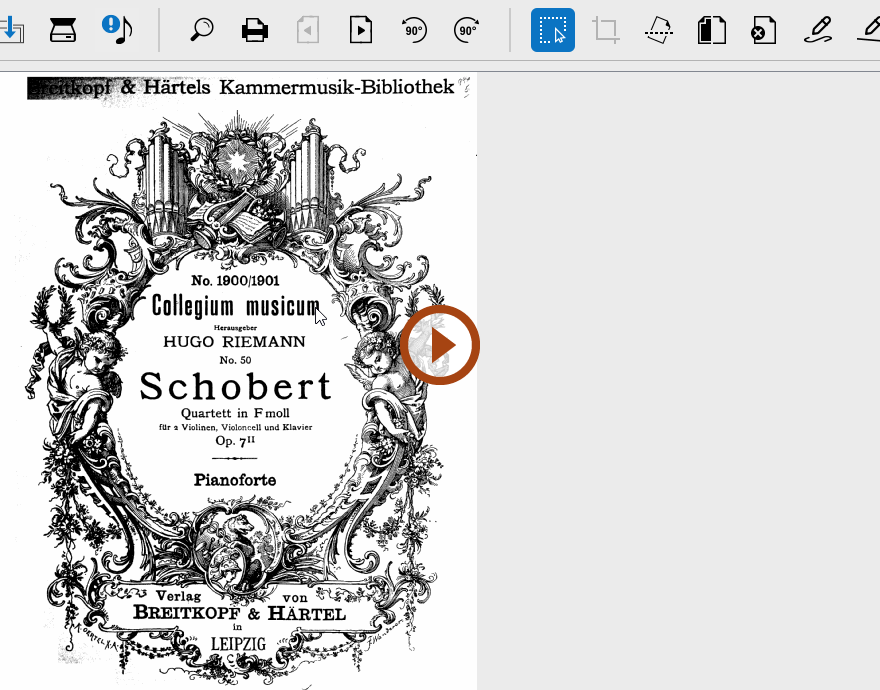
Task: Rotate page 90° counterclockwise
Action: [x=414, y=30]
